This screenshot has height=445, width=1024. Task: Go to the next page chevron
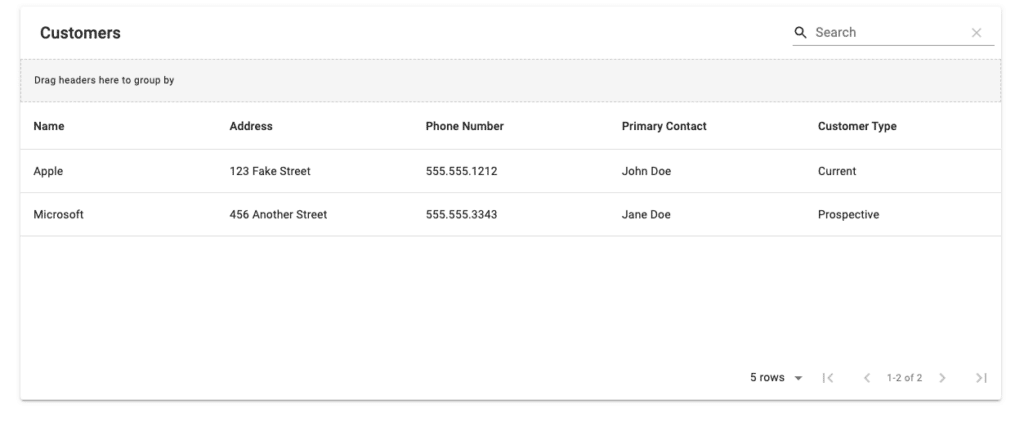pyautogui.click(x=942, y=378)
